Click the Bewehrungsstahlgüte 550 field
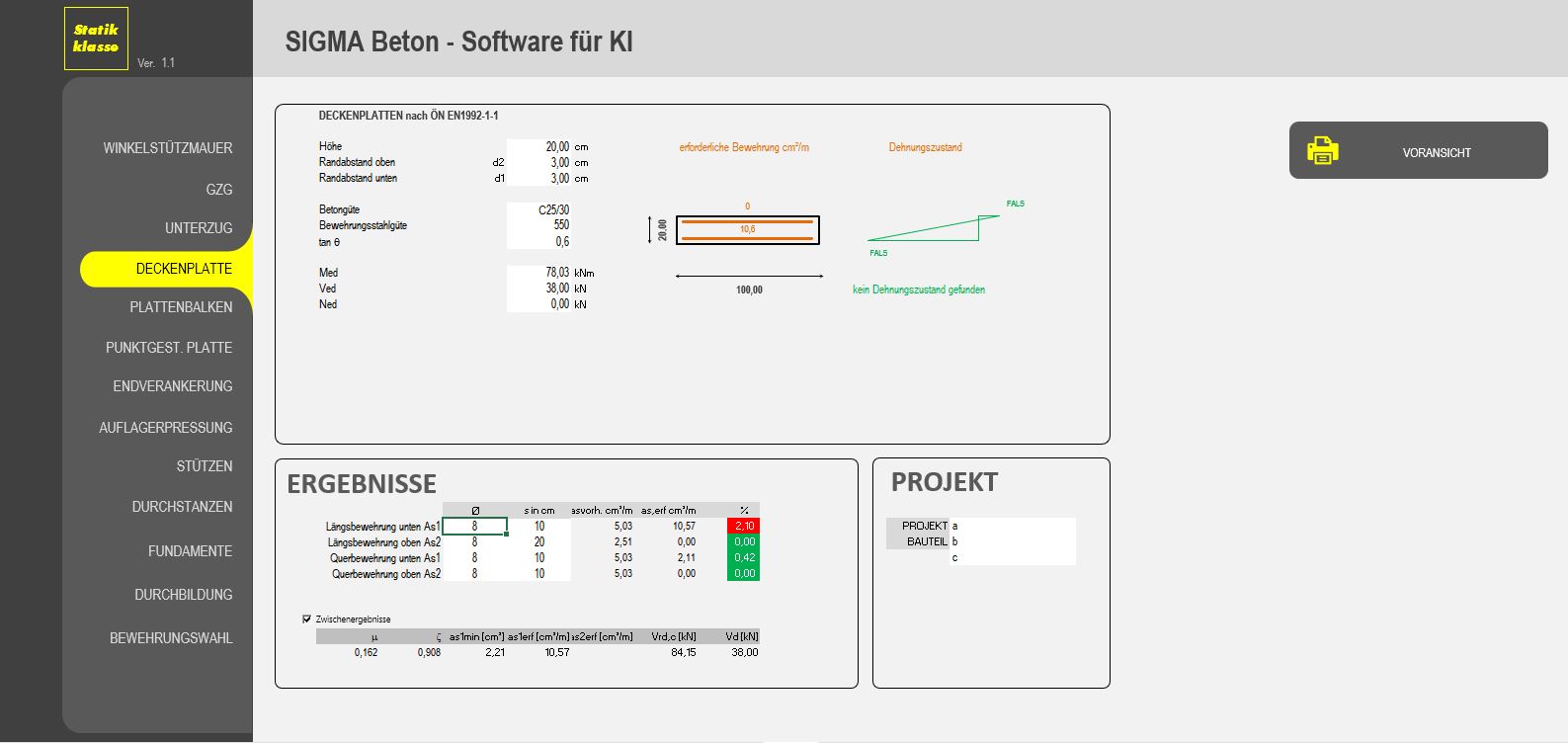This screenshot has width=1568, height=743. (538, 225)
